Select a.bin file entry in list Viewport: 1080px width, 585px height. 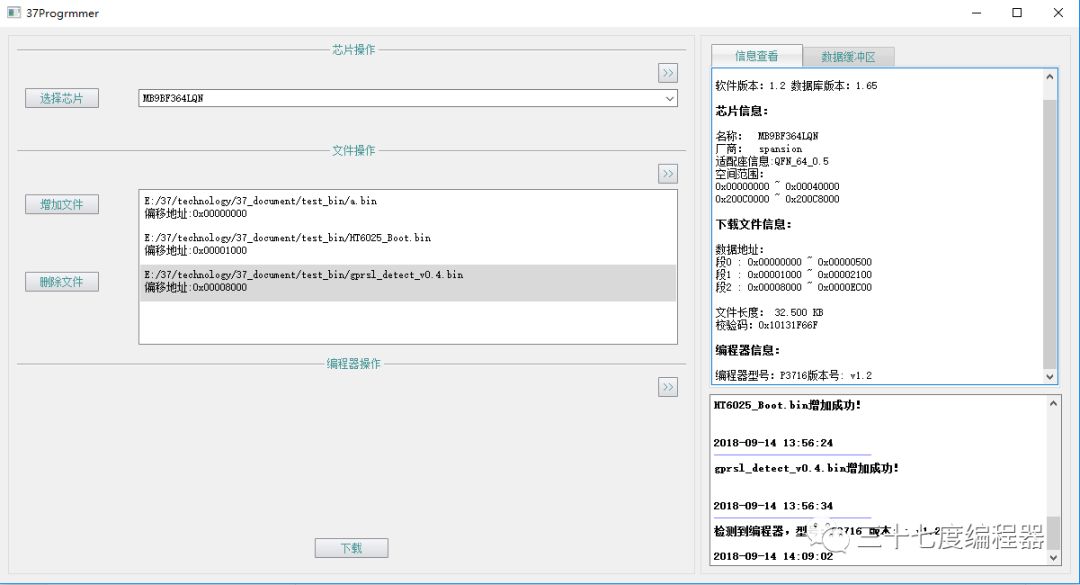[x=408, y=207]
